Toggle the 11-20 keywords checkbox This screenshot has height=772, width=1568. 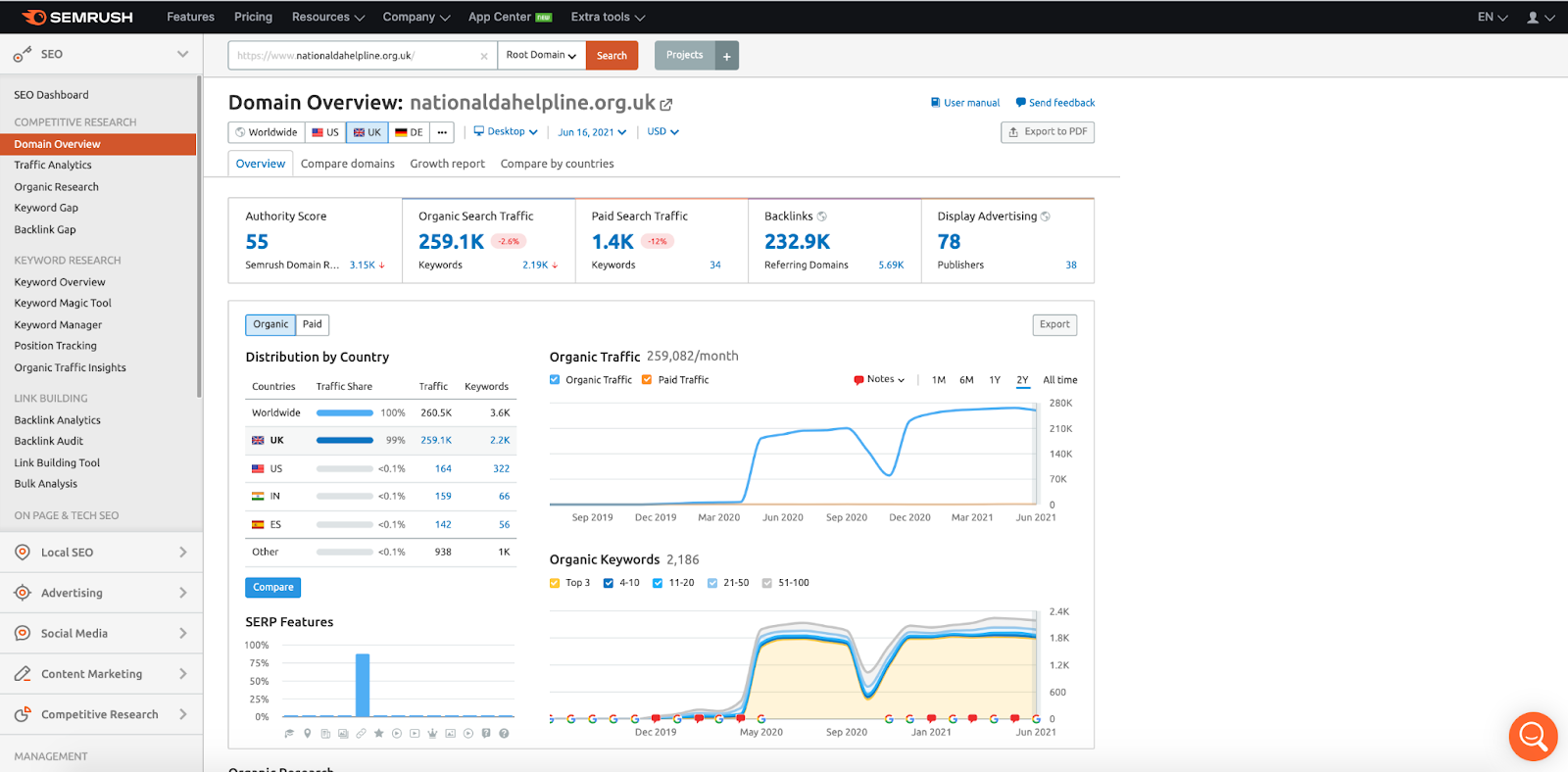click(658, 583)
